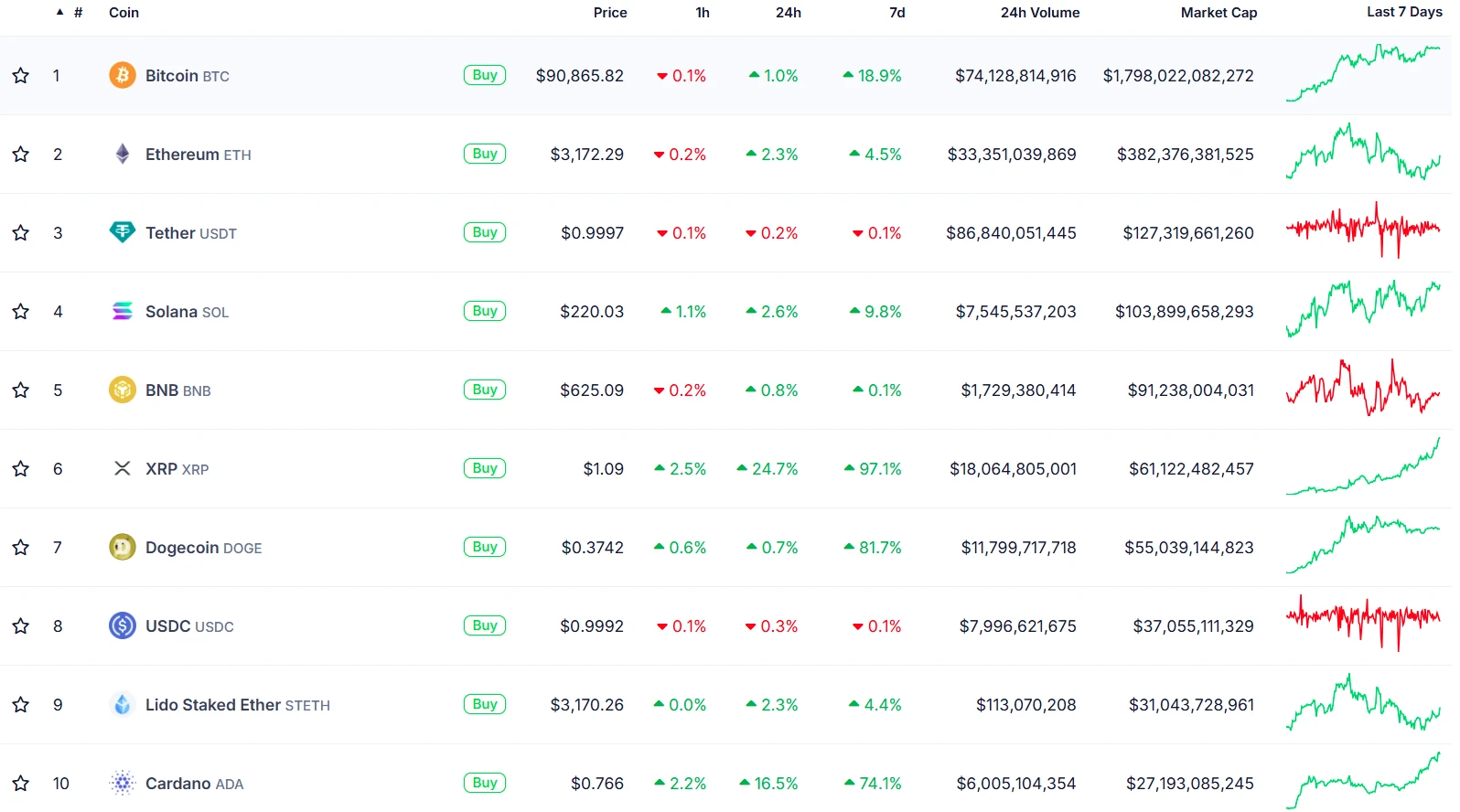Toggle the Dogecoin favorite star

[x=21, y=547]
